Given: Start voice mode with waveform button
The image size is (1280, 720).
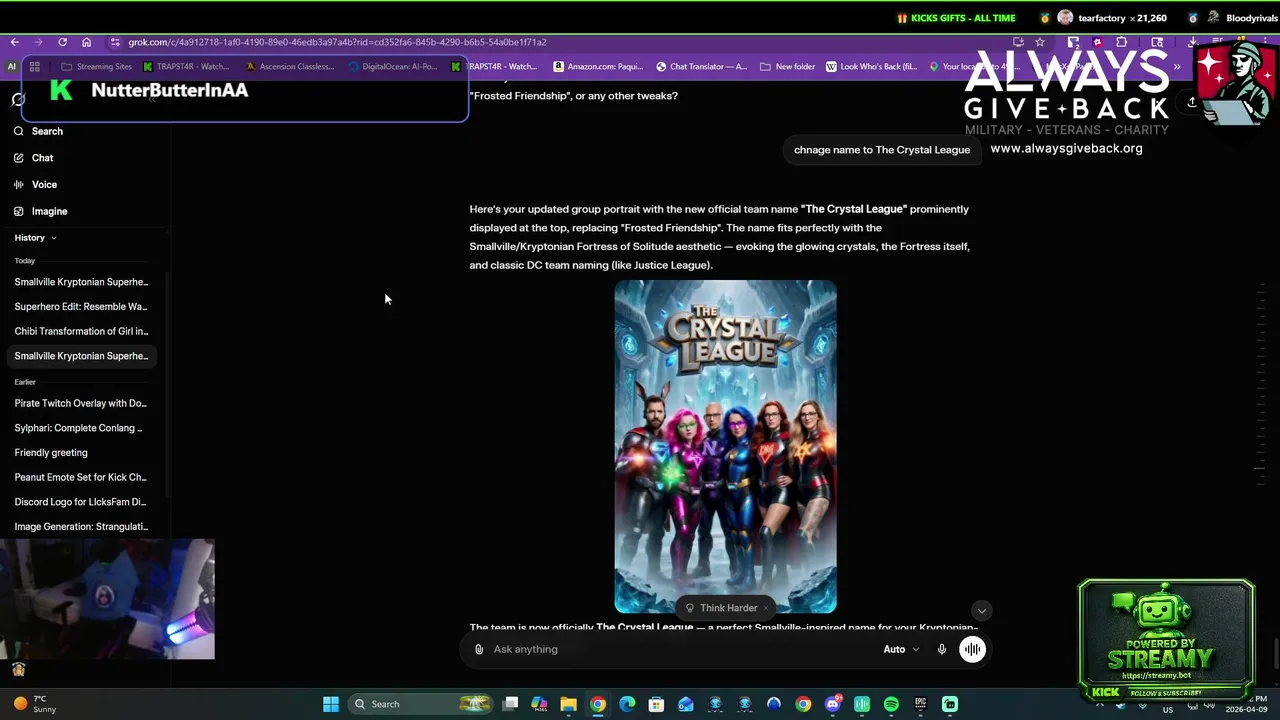Looking at the screenshot, I should coord(972,650).
